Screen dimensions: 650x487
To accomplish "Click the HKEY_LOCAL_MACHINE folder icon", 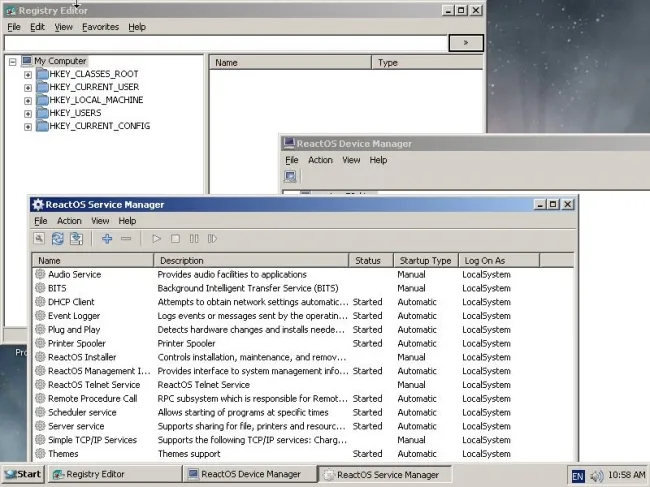I will [x=42, y=99].
